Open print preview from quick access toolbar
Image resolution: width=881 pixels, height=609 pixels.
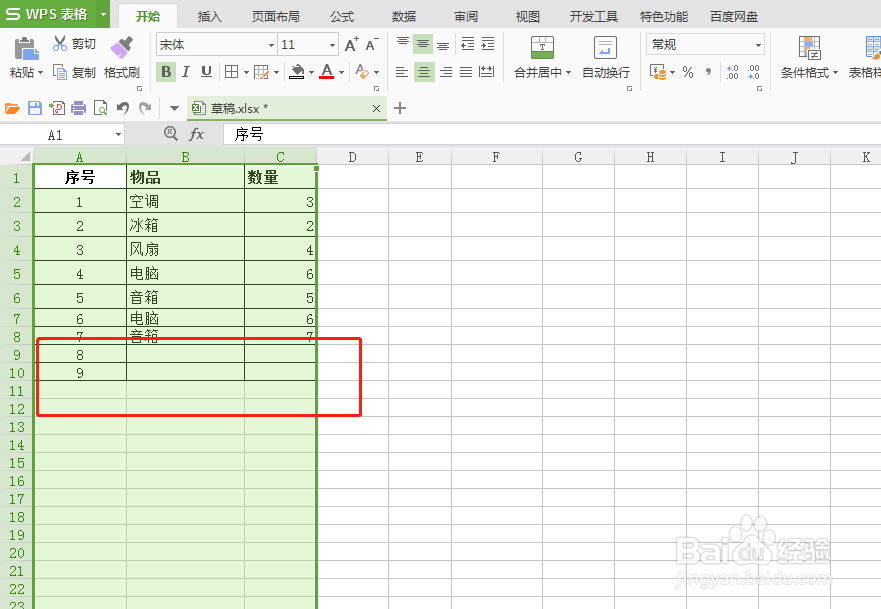coord(101,107)
